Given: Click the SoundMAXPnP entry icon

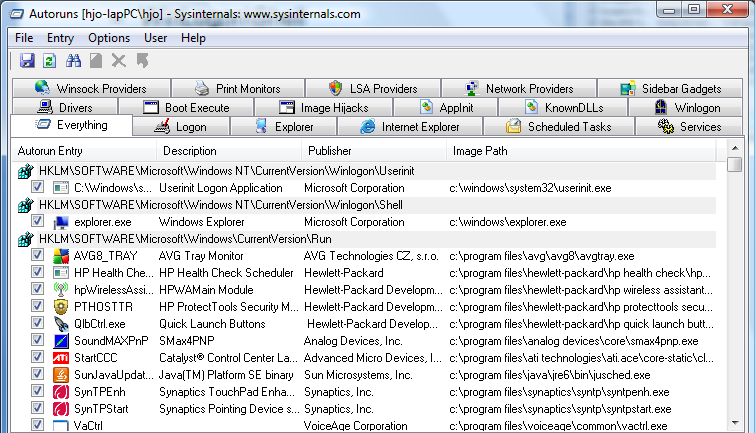Looking at the screenshot, I should click(x=61, y=341).
